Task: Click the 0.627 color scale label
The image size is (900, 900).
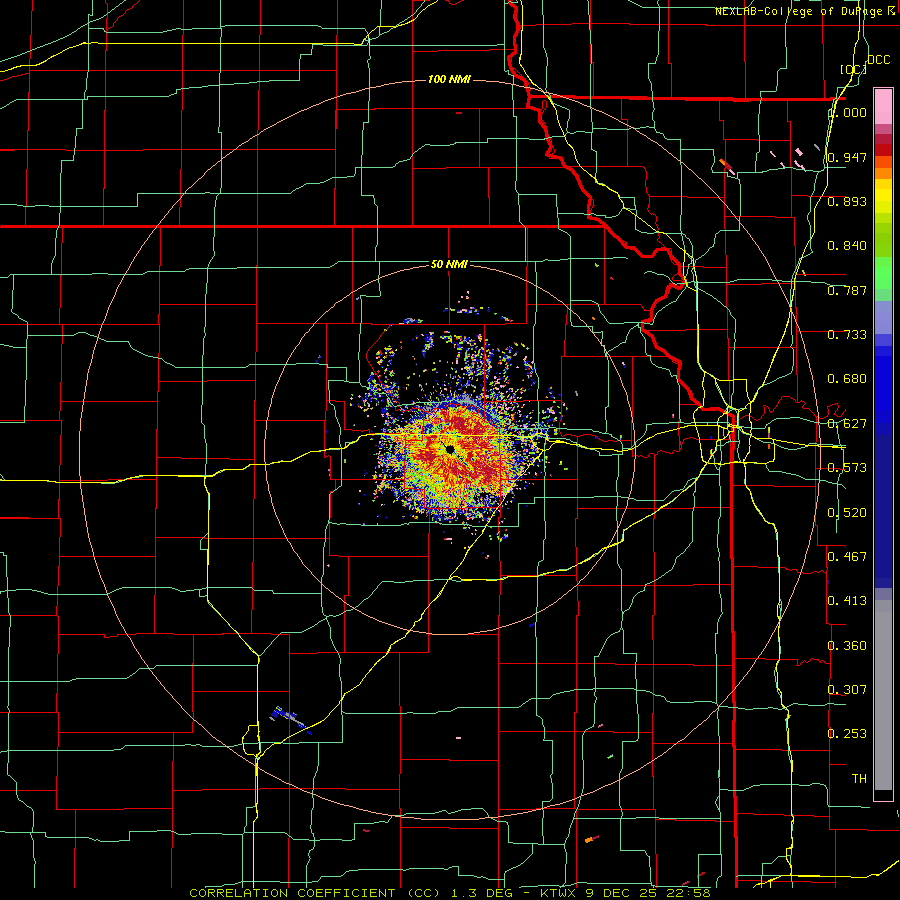Action: click(x=847, y=424)
